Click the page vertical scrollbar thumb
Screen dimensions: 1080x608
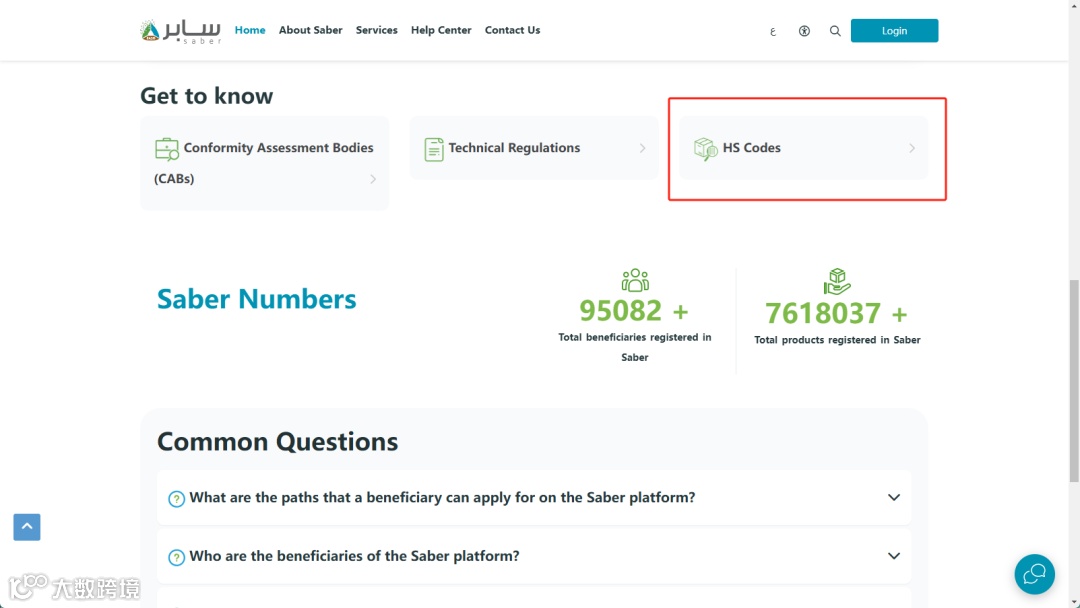1074,381
